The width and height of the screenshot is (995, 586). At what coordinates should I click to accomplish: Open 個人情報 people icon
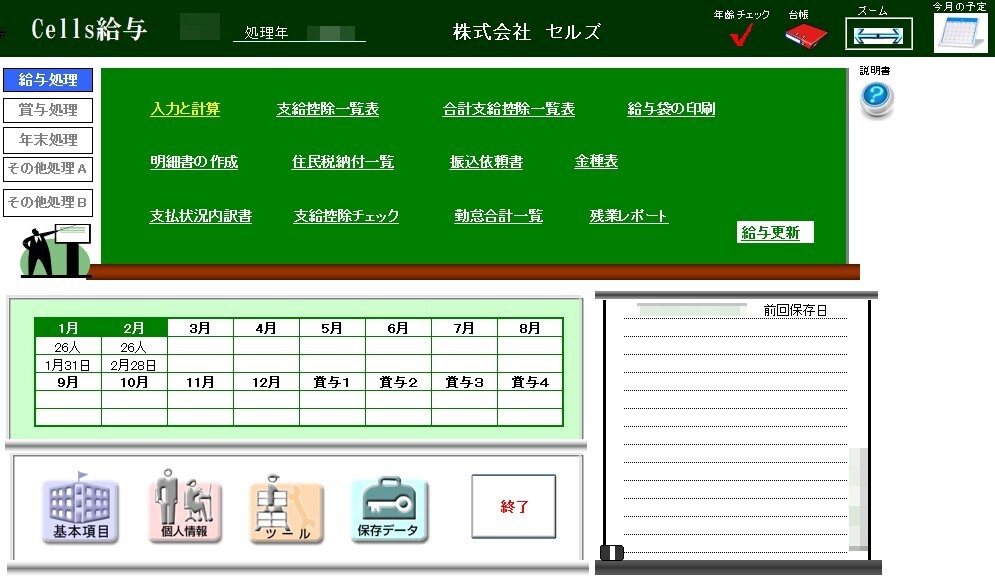(x=185, y=506)
